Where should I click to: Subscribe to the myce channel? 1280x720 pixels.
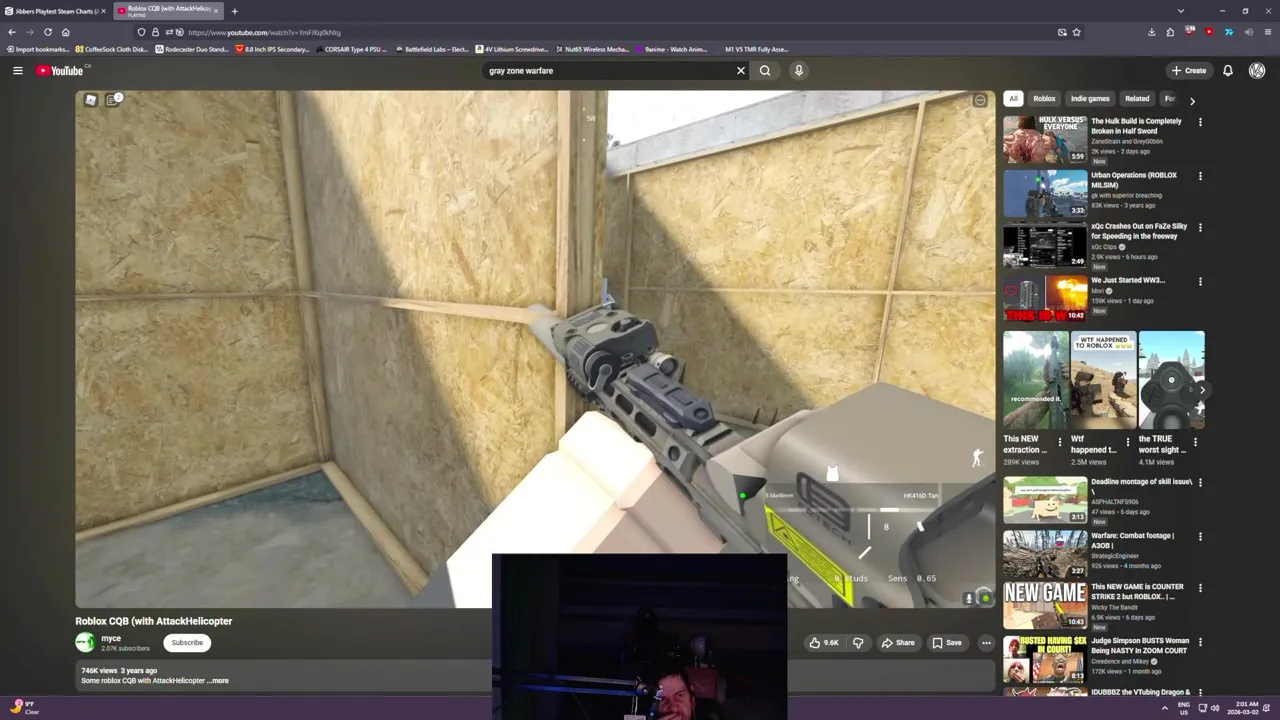187,643
